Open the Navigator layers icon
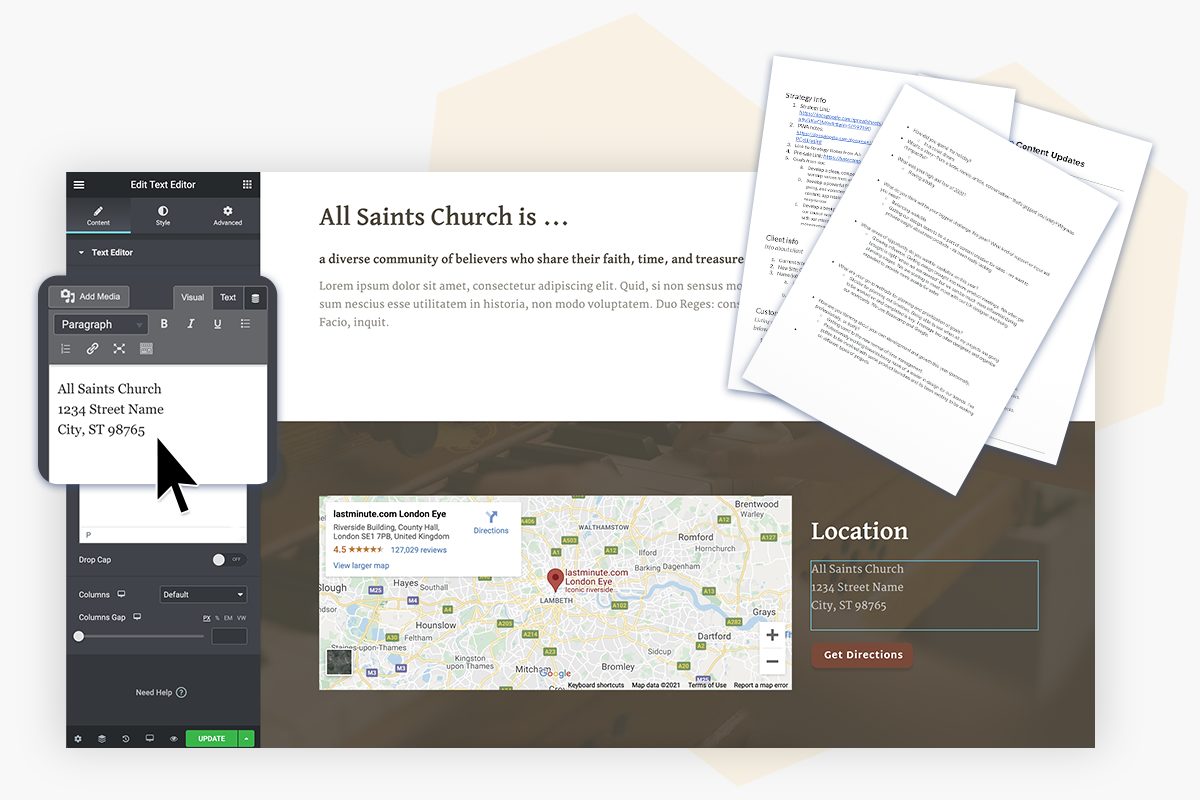This screenshot has width=1200, height=800. point(102,739)
